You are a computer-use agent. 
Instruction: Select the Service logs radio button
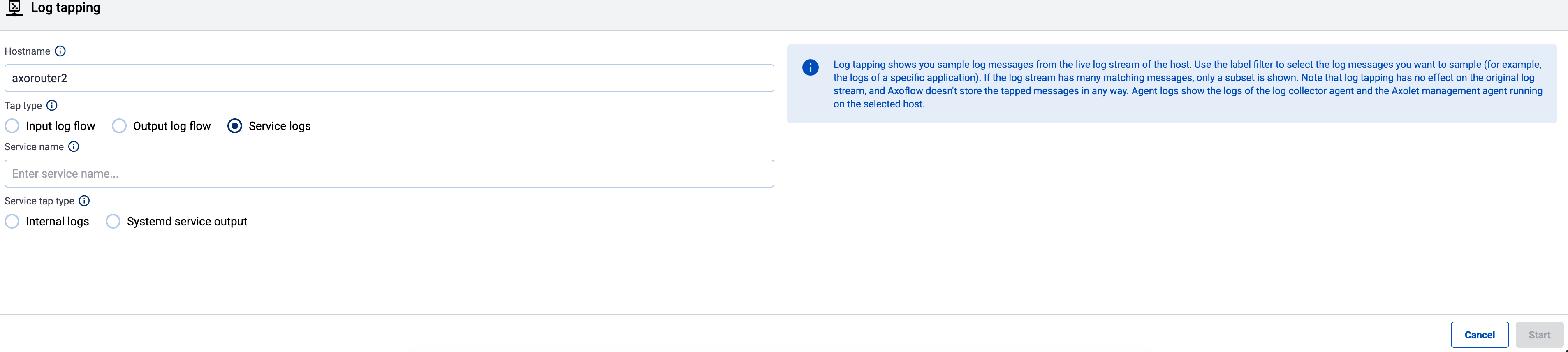pyautogui.click(x=235, y=125)
